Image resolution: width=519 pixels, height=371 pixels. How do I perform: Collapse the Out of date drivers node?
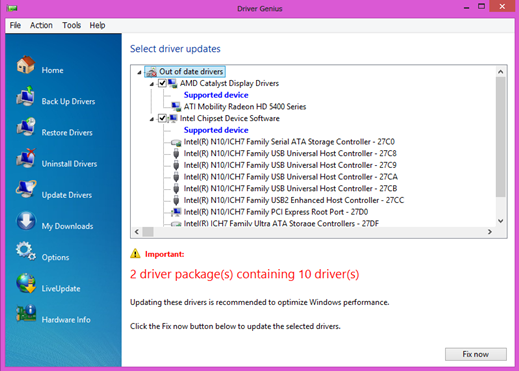(x=139, y=72)
